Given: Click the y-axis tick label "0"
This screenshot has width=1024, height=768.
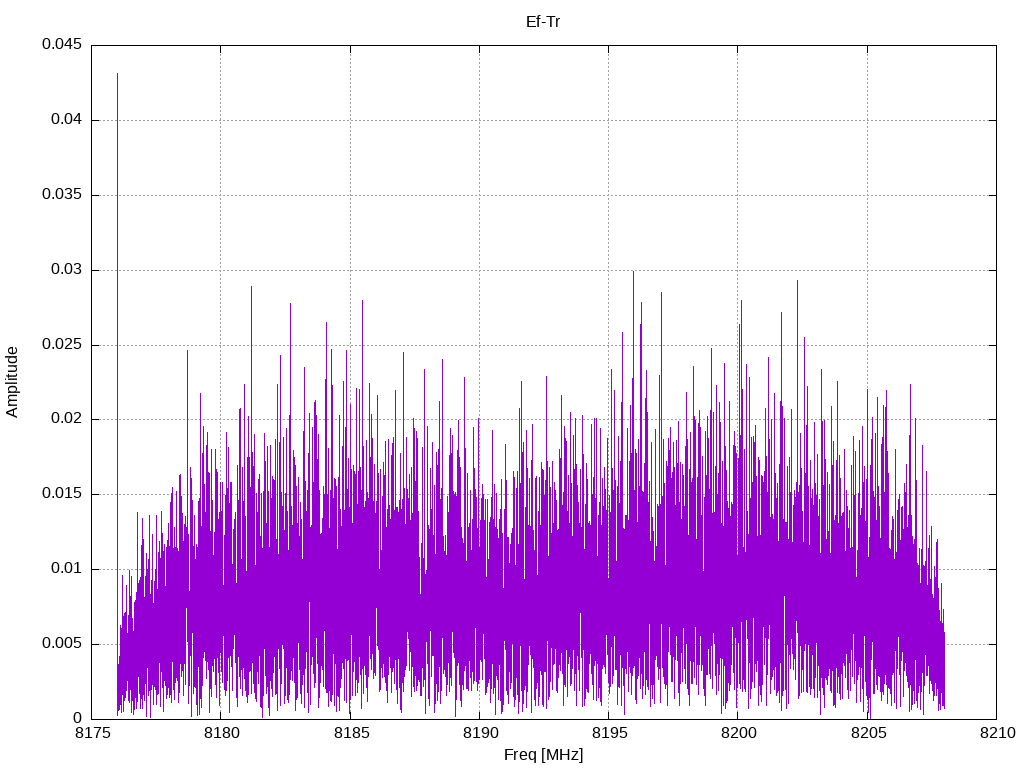Looking at the screenshot, I should 78,718.
